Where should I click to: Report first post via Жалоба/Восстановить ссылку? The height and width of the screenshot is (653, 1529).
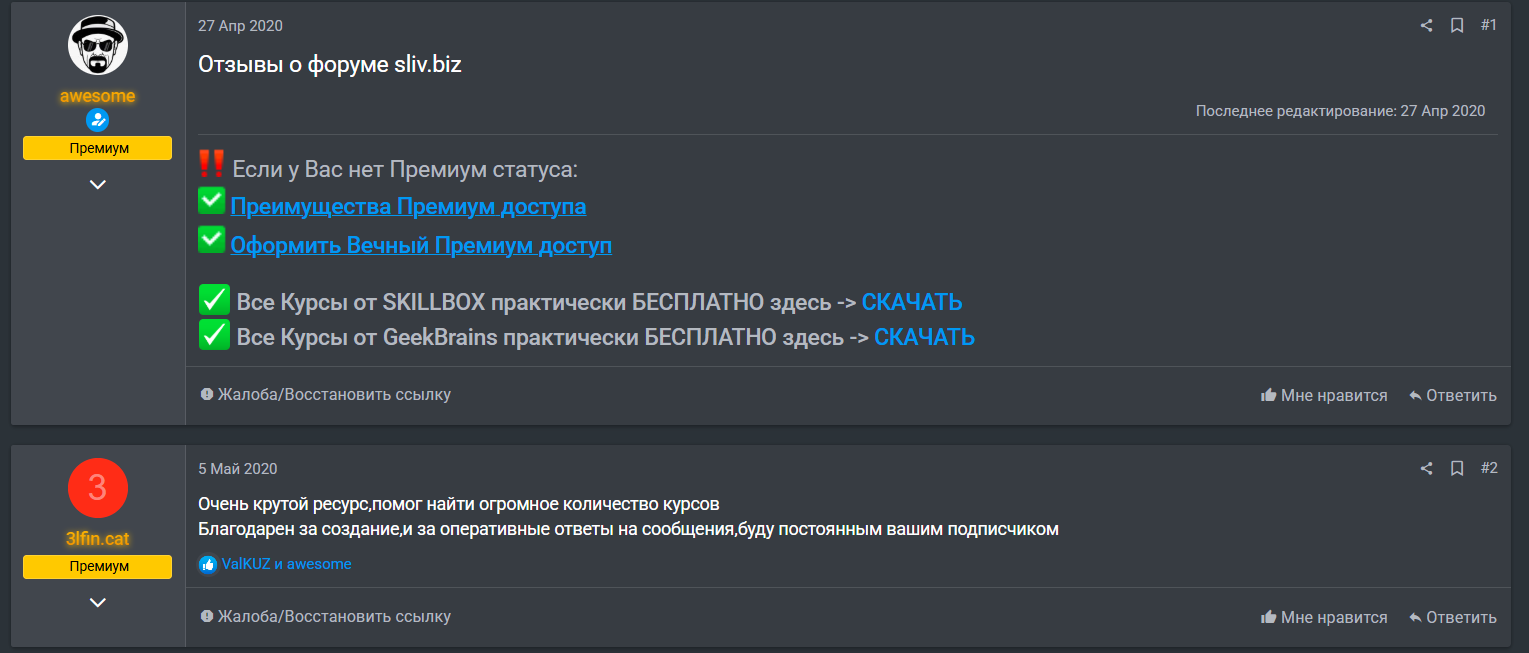coord(325,394)
